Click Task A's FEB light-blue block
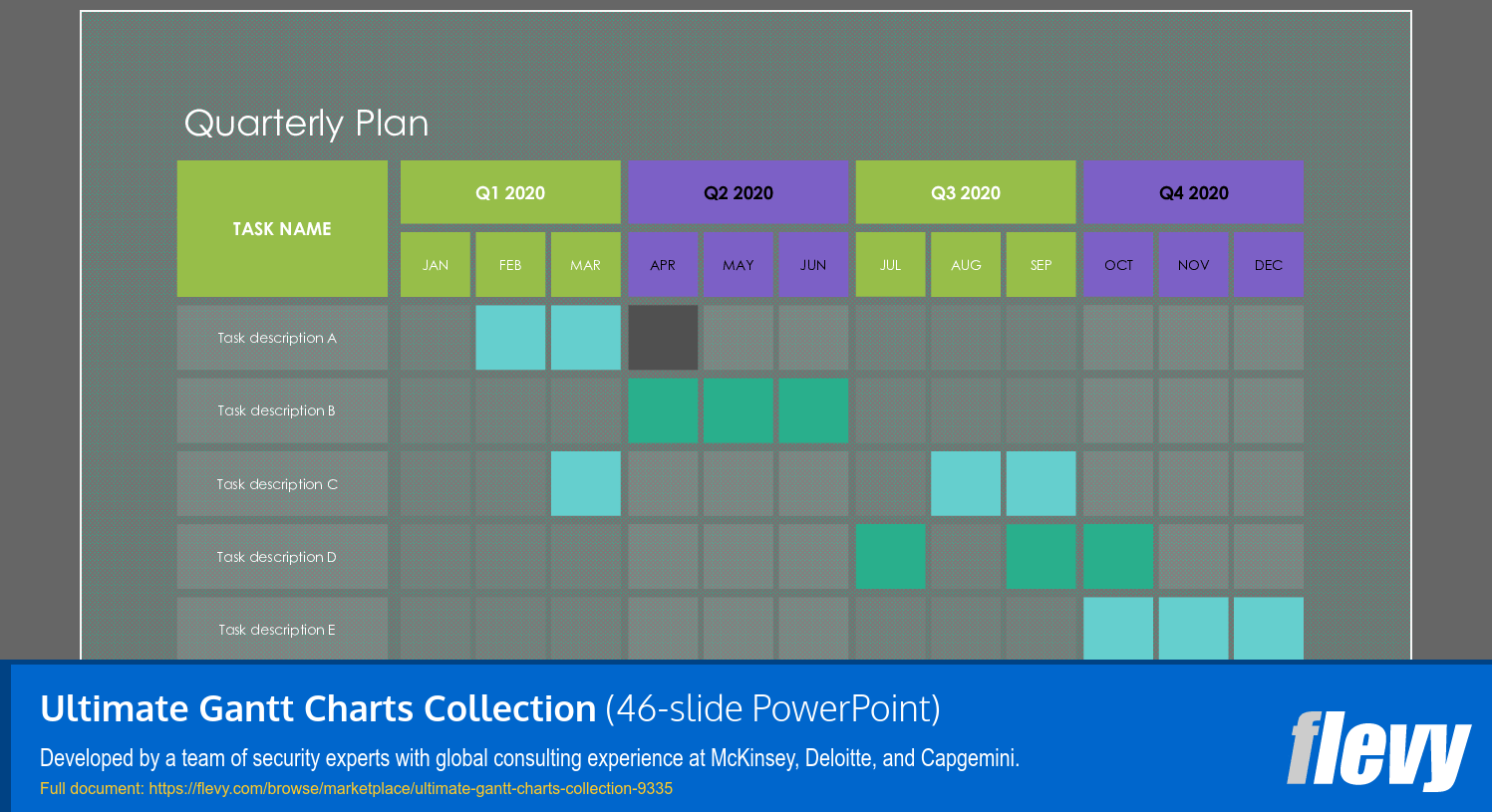This screenshot has width=1492, height=812. 510,338
